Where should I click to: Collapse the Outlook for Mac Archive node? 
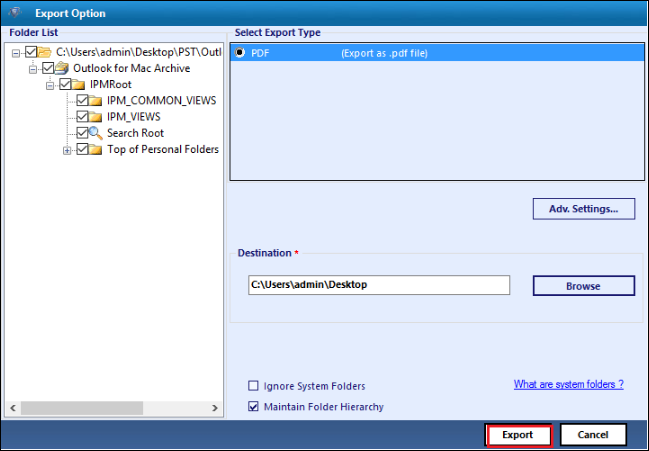(33, 70)
